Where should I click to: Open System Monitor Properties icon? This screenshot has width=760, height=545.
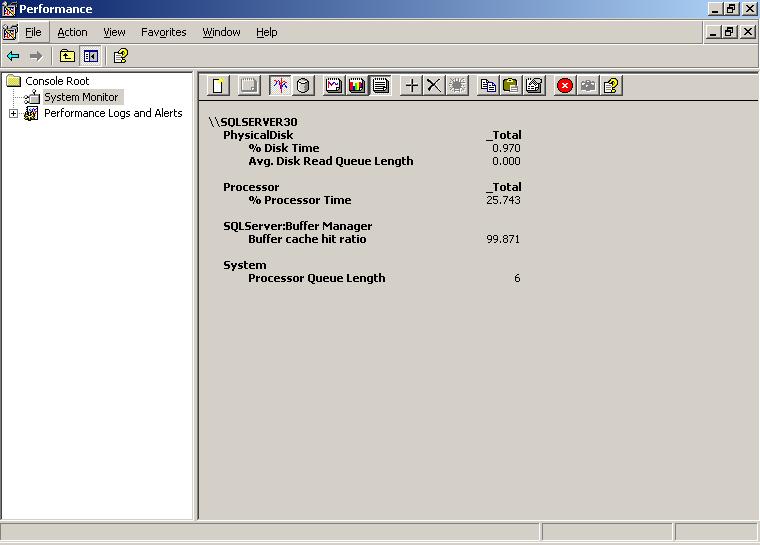(534, 86)
